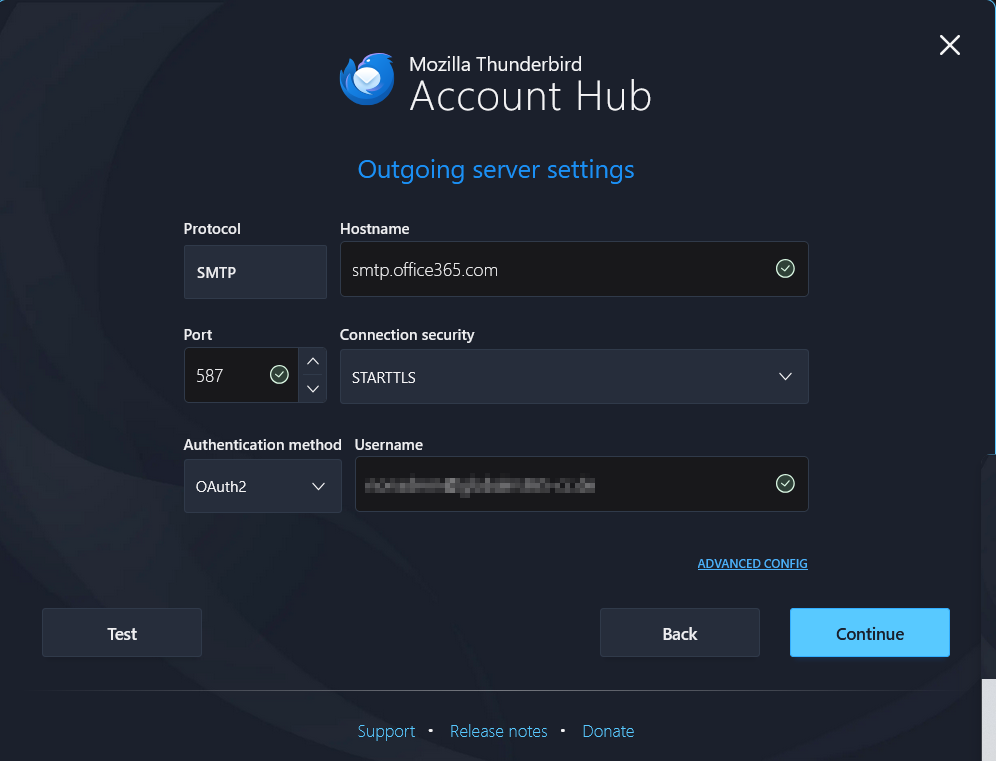Open the Support link
This screenshot has width=996, height=761.
click(x=386, y=731)
